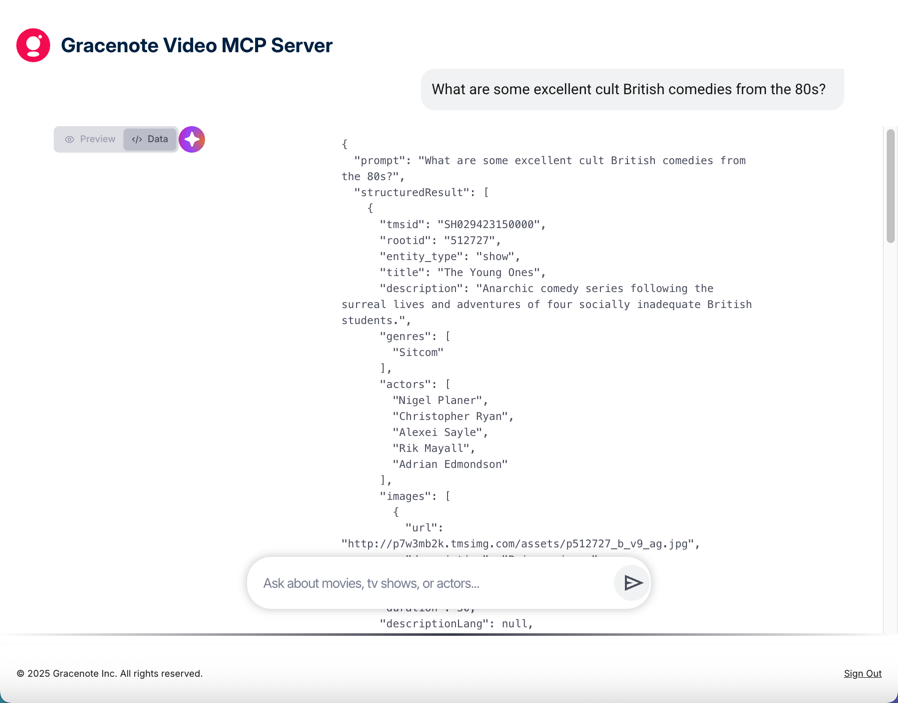
Task: Click the Gracenote logo icon
Action: pyautogui.click(x=33, y=45)
